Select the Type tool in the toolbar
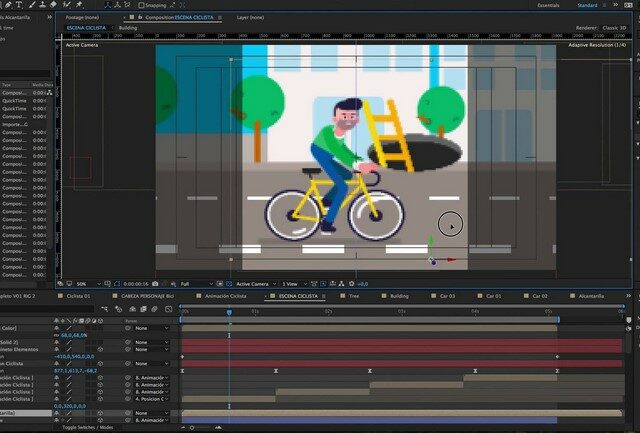 [21, 5]
